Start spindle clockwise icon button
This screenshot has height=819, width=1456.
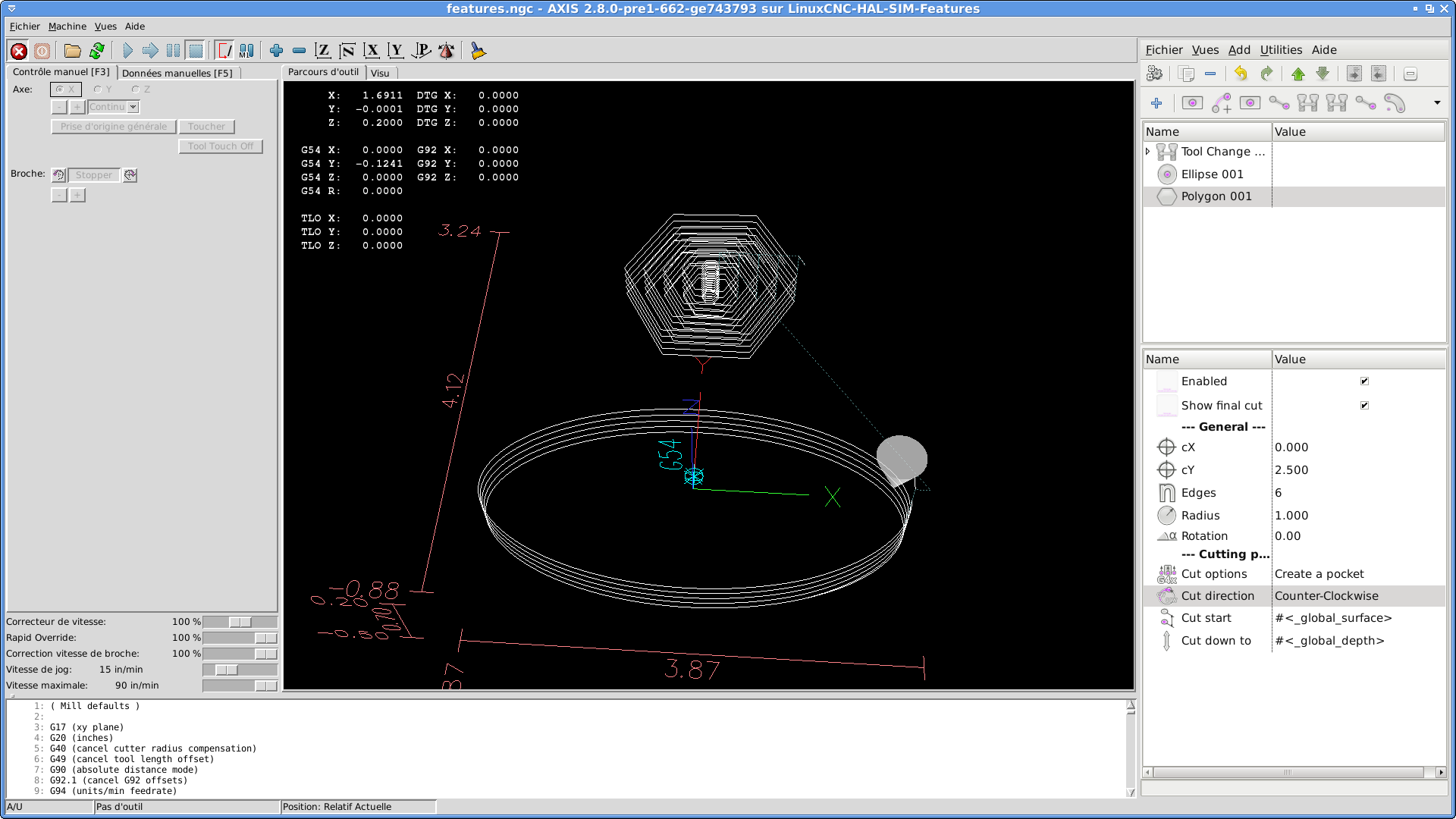[130, 175]
